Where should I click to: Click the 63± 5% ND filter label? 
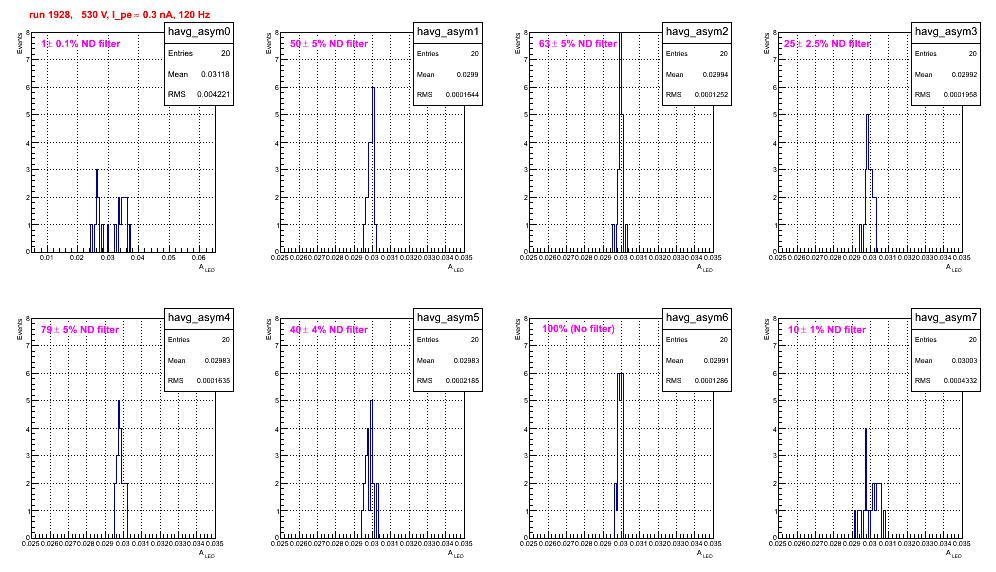click(x=578, y=44)
